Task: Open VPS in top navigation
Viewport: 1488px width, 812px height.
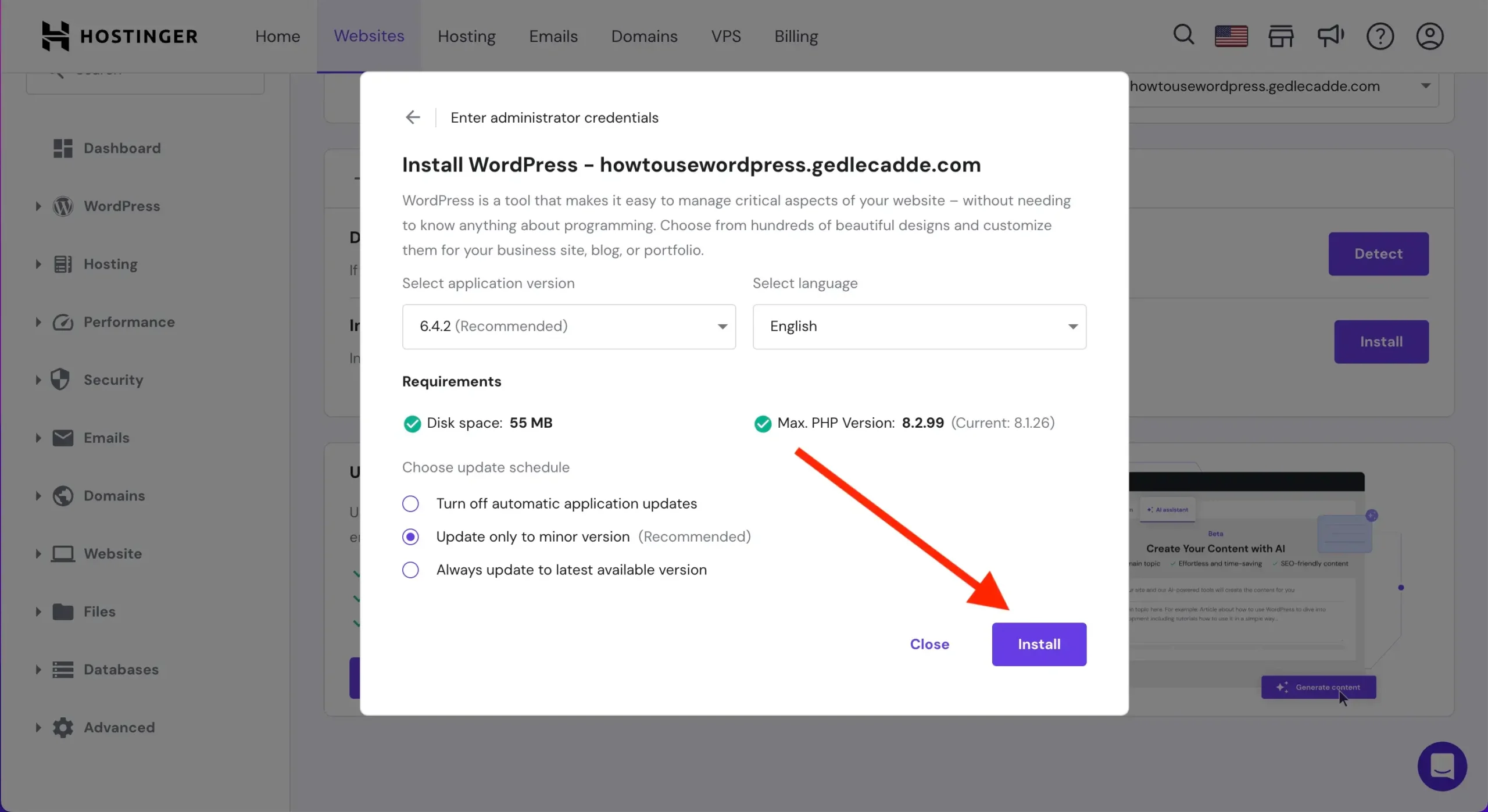Action: point(725,36)
